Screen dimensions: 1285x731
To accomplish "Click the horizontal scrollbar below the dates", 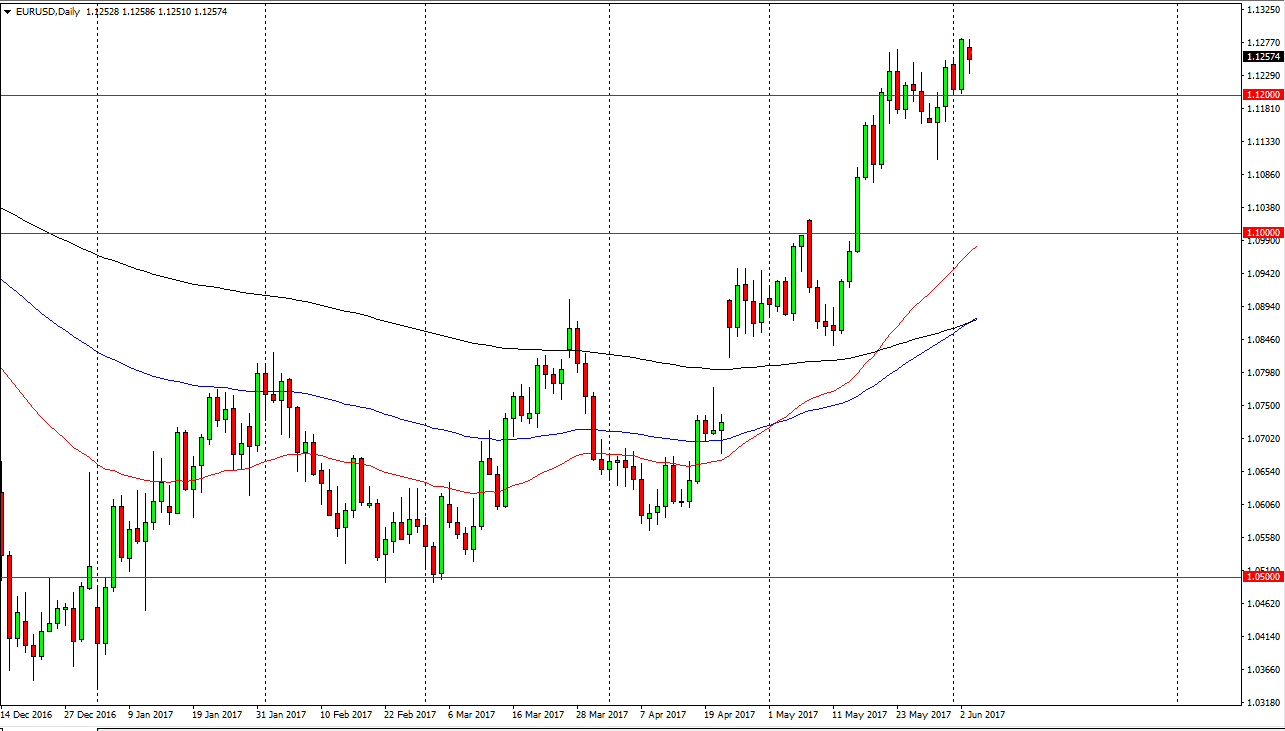I will (640, 727).
